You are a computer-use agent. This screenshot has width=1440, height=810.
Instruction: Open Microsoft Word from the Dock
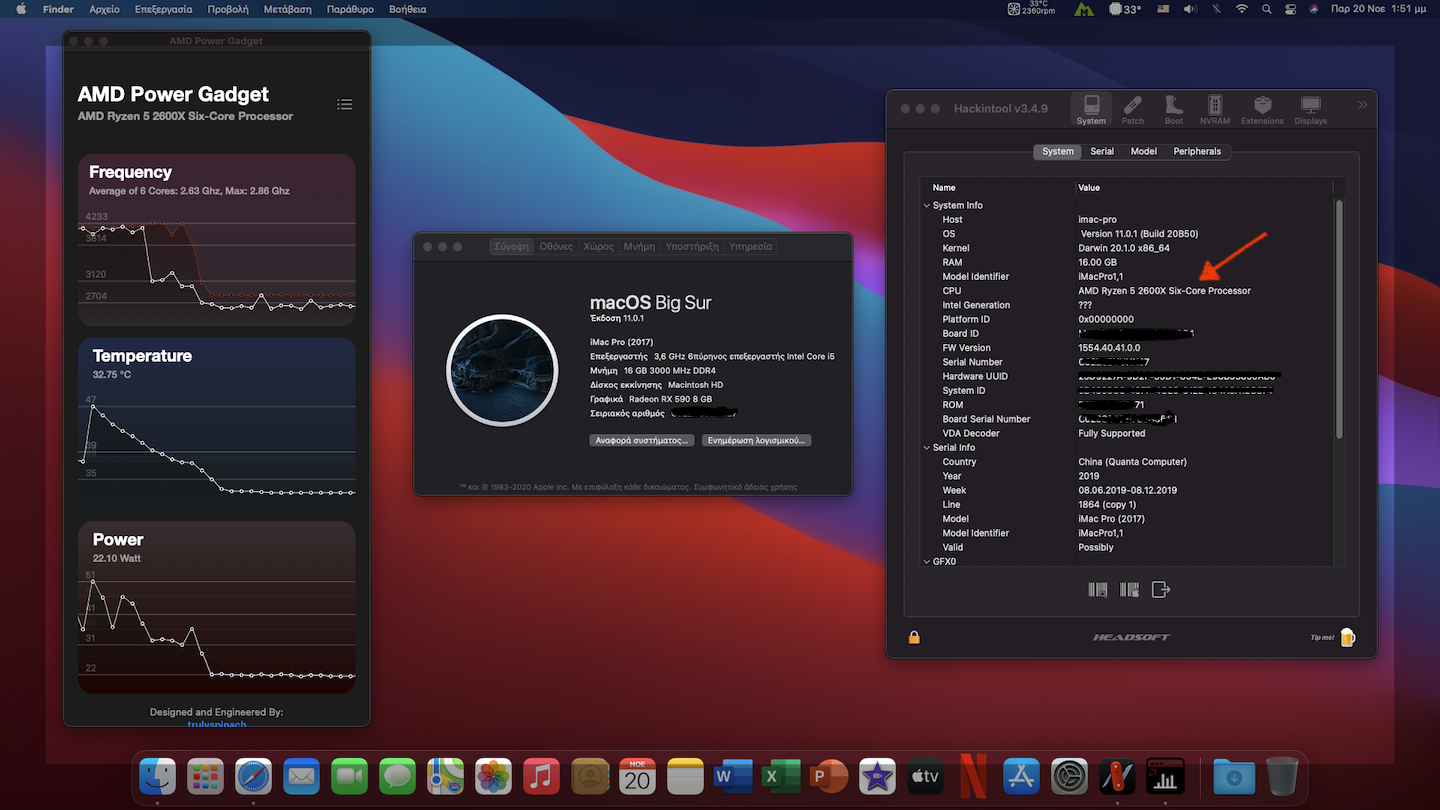pos(733,775)
